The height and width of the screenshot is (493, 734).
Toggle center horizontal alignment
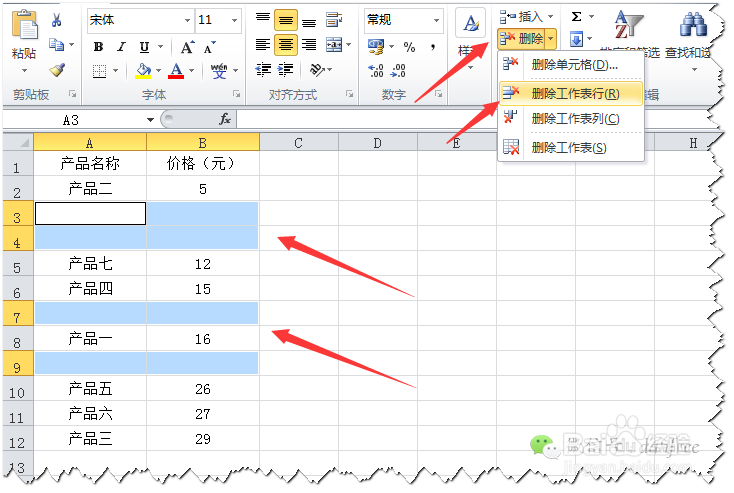286,45
